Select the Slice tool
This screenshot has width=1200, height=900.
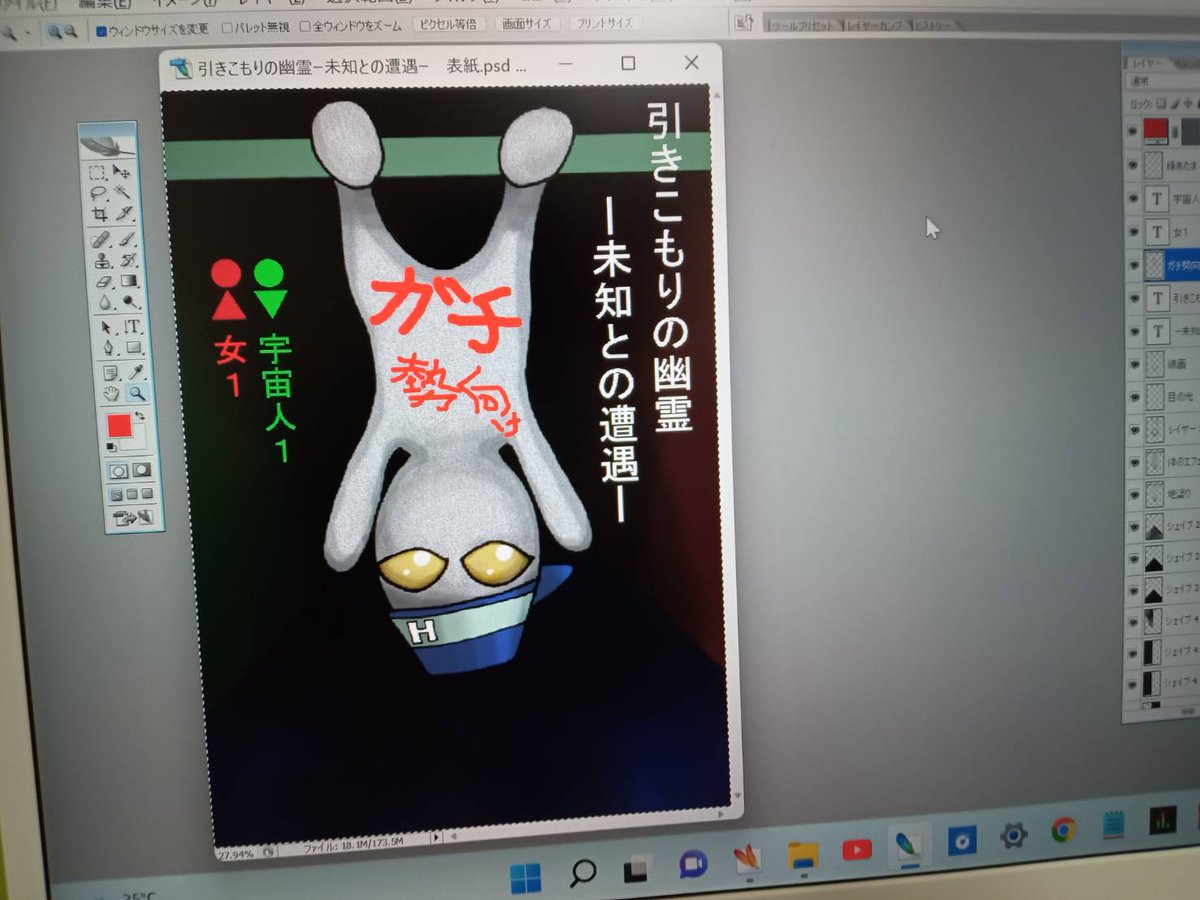pyautogui.click(x=123, y=213)
